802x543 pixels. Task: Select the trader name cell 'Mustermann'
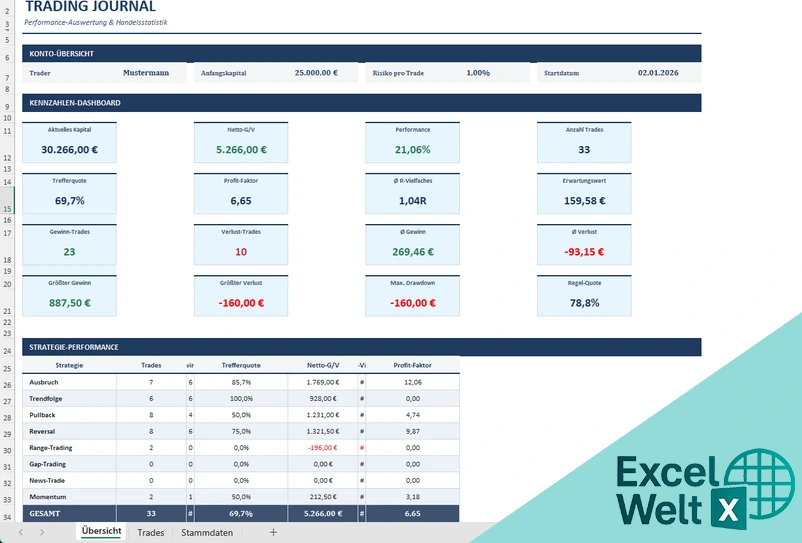146,73
